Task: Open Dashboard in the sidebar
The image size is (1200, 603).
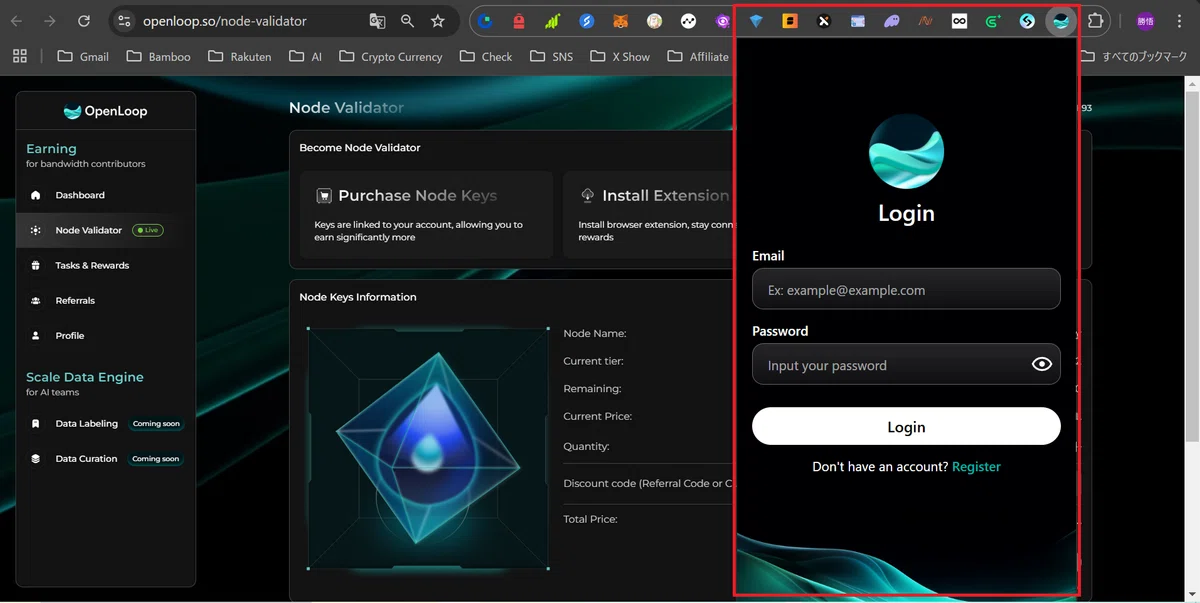Action: point(106,195)
